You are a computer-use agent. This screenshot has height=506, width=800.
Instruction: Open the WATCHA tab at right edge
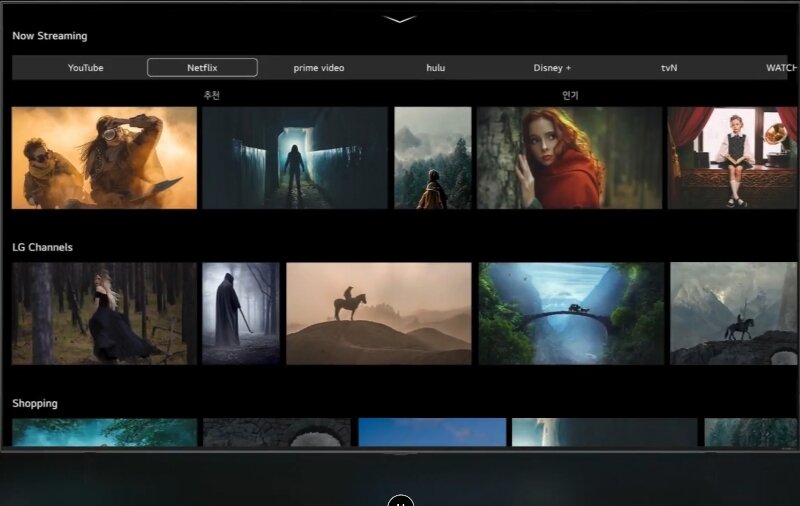coord(780,68)
